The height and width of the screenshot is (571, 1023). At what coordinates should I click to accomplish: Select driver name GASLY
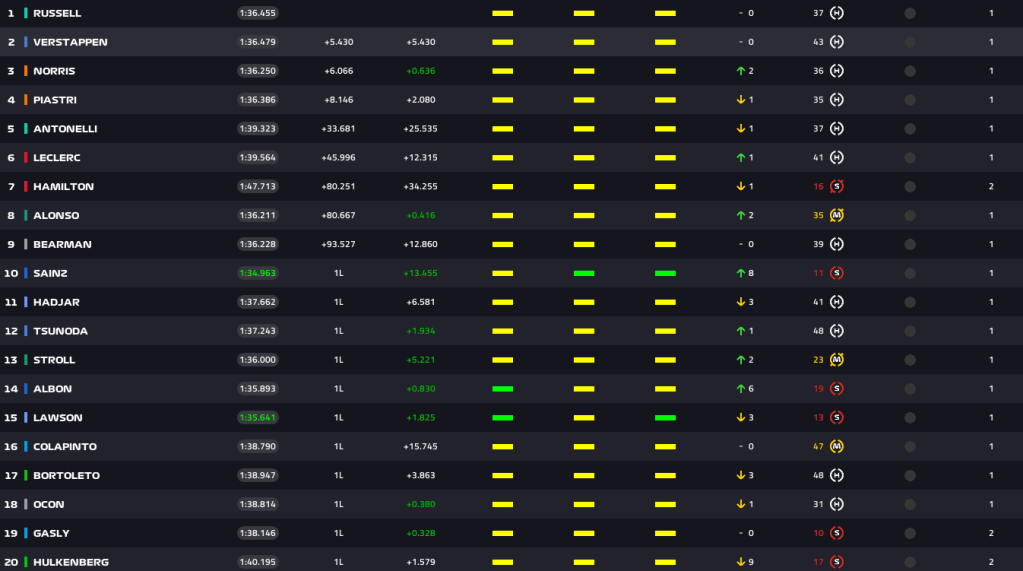pos(52,533)
